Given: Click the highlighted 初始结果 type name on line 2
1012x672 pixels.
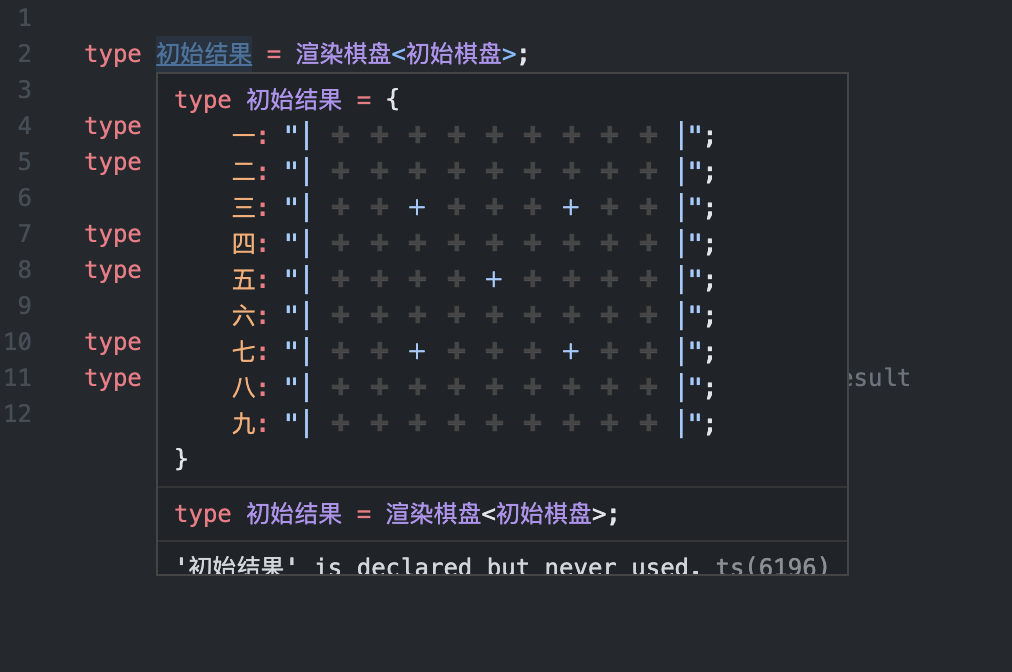Looking at the screenshot, I should click(x=204, y=54).
